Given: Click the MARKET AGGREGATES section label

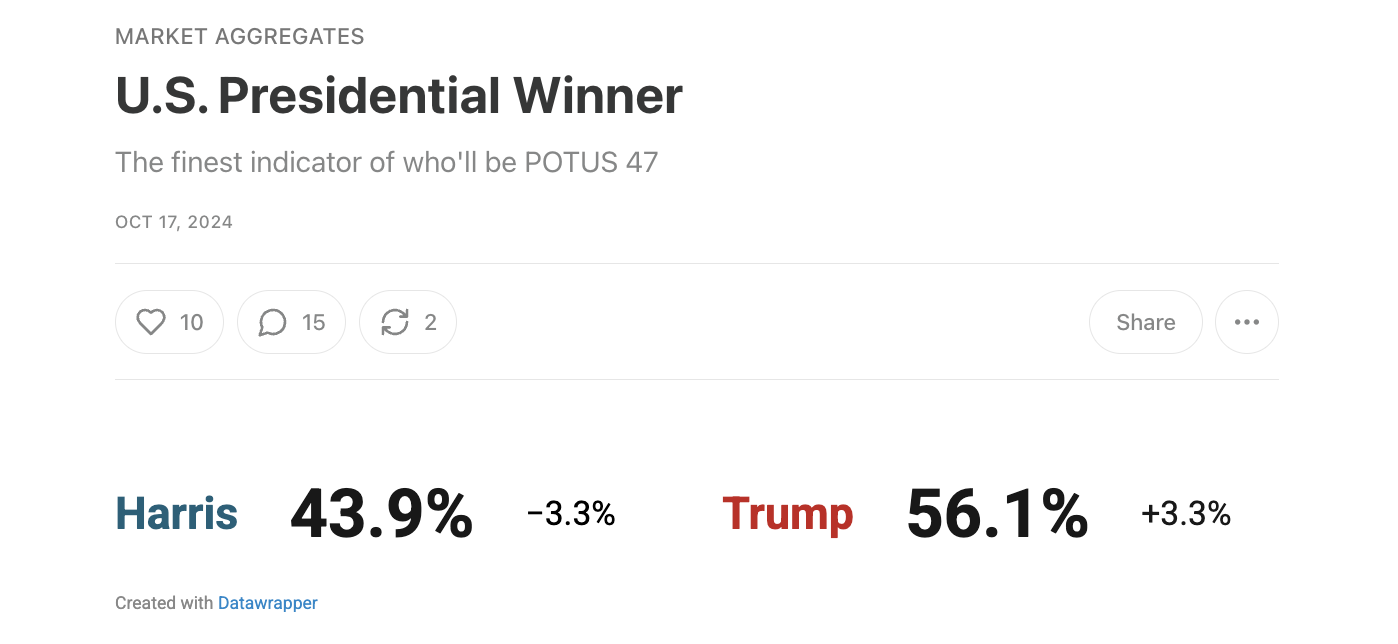Looking at the screenshot, I should tap(240, 37).
